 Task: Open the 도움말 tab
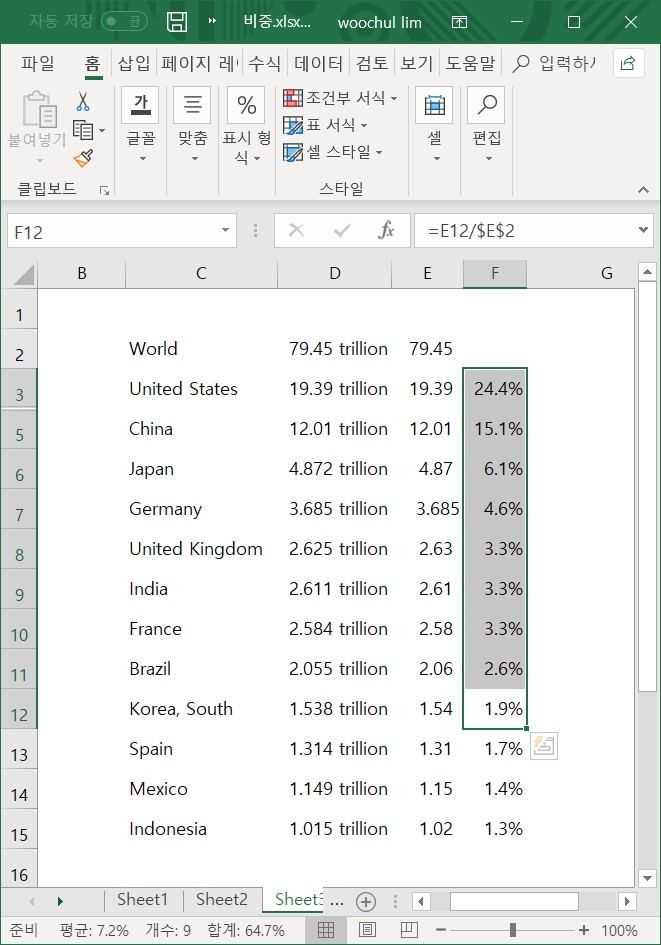[470, 63]
